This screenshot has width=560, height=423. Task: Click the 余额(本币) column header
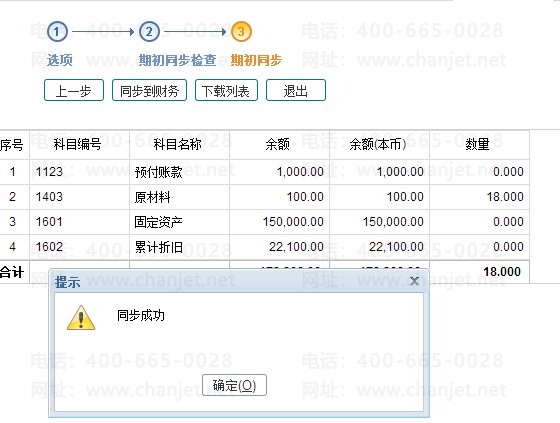378,144
